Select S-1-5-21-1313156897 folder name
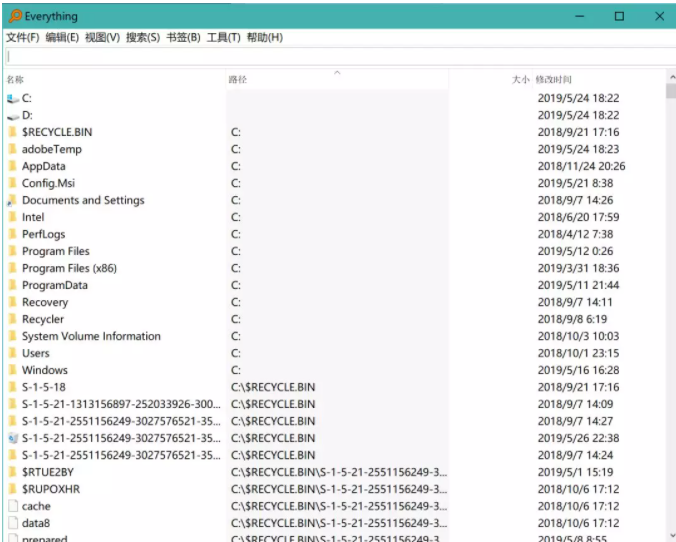This screenshot has width=676, height=542. 121,404
